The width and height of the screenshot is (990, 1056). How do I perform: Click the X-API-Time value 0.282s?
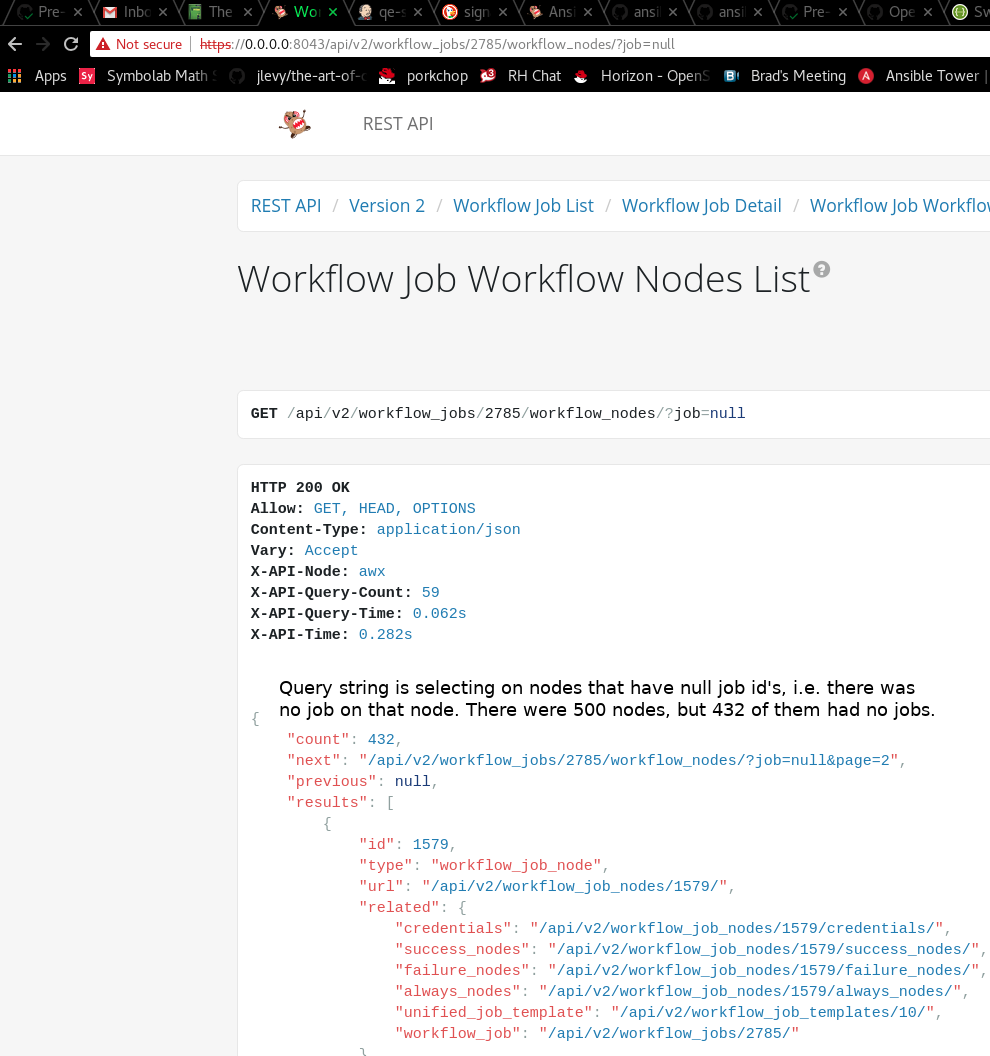(x=385, y=634)
